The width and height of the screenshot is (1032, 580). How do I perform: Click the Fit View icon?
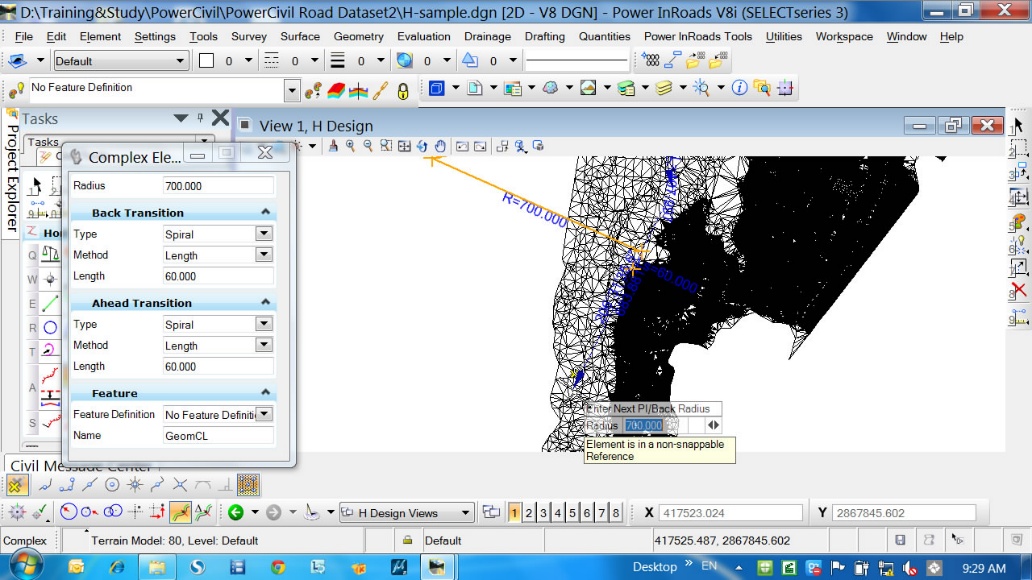[404, 146]
